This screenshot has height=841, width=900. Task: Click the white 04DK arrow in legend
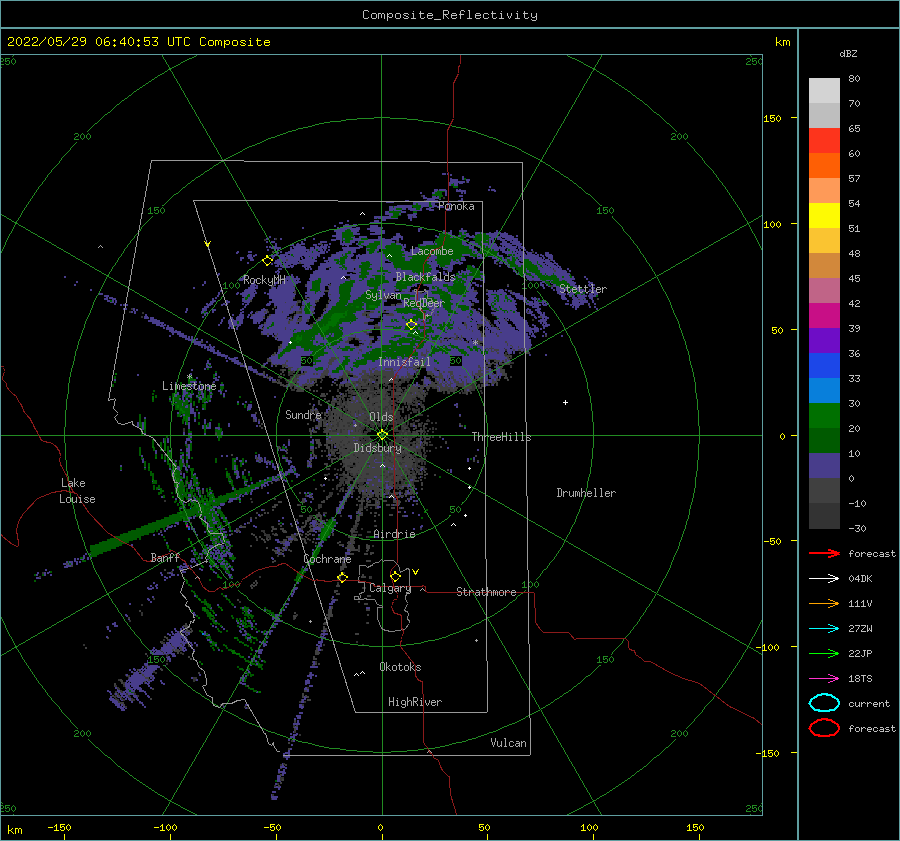point(824,579)
